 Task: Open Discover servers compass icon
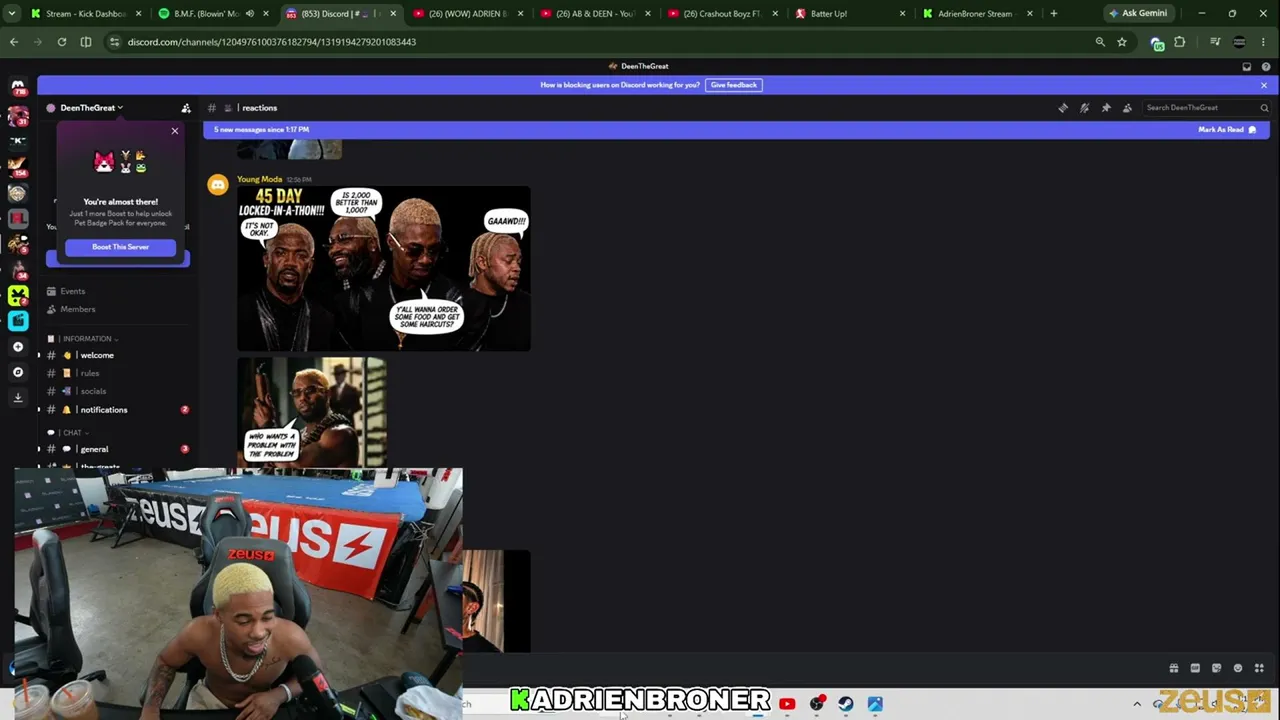click(18, 372)
